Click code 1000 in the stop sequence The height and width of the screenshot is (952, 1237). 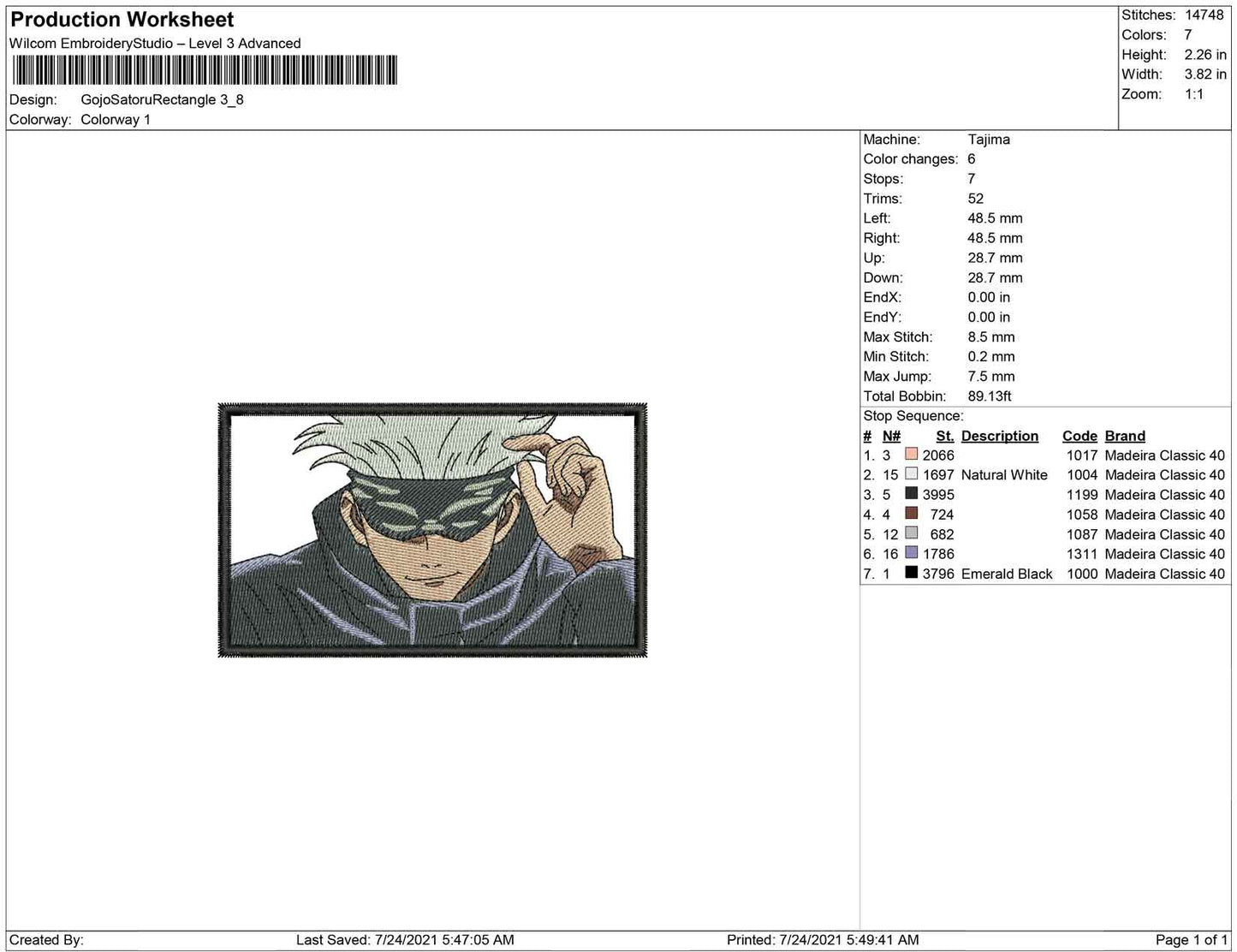[1082, 574]
